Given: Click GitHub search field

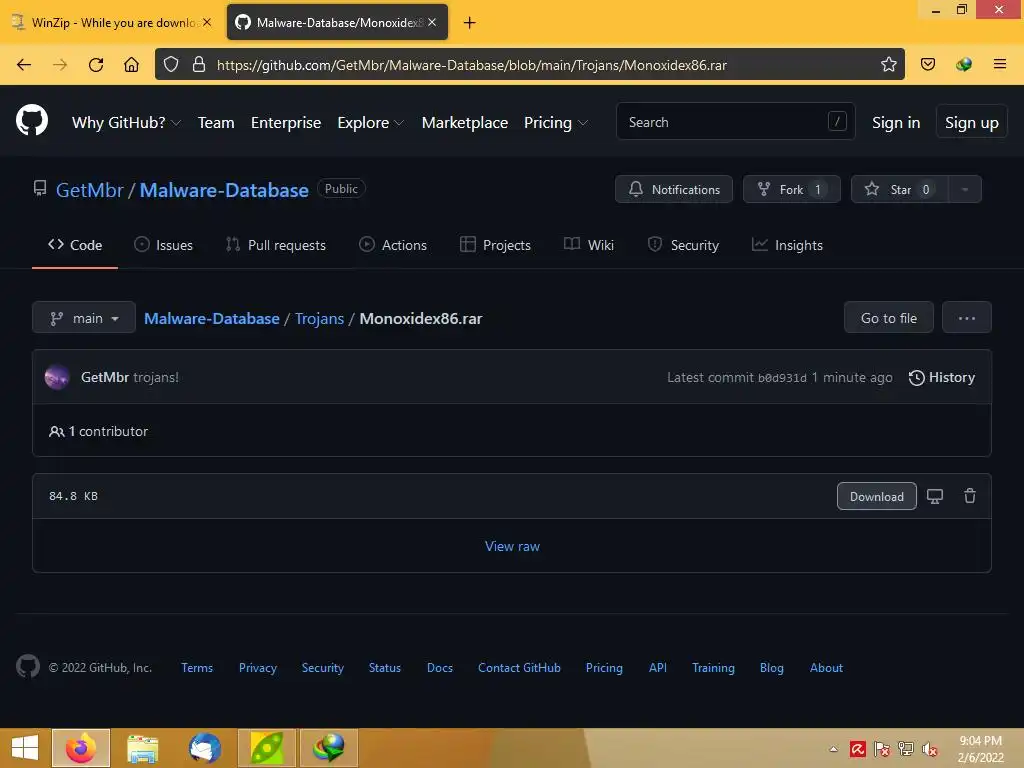Looking at the screenshot, I should tap(735, 122).
